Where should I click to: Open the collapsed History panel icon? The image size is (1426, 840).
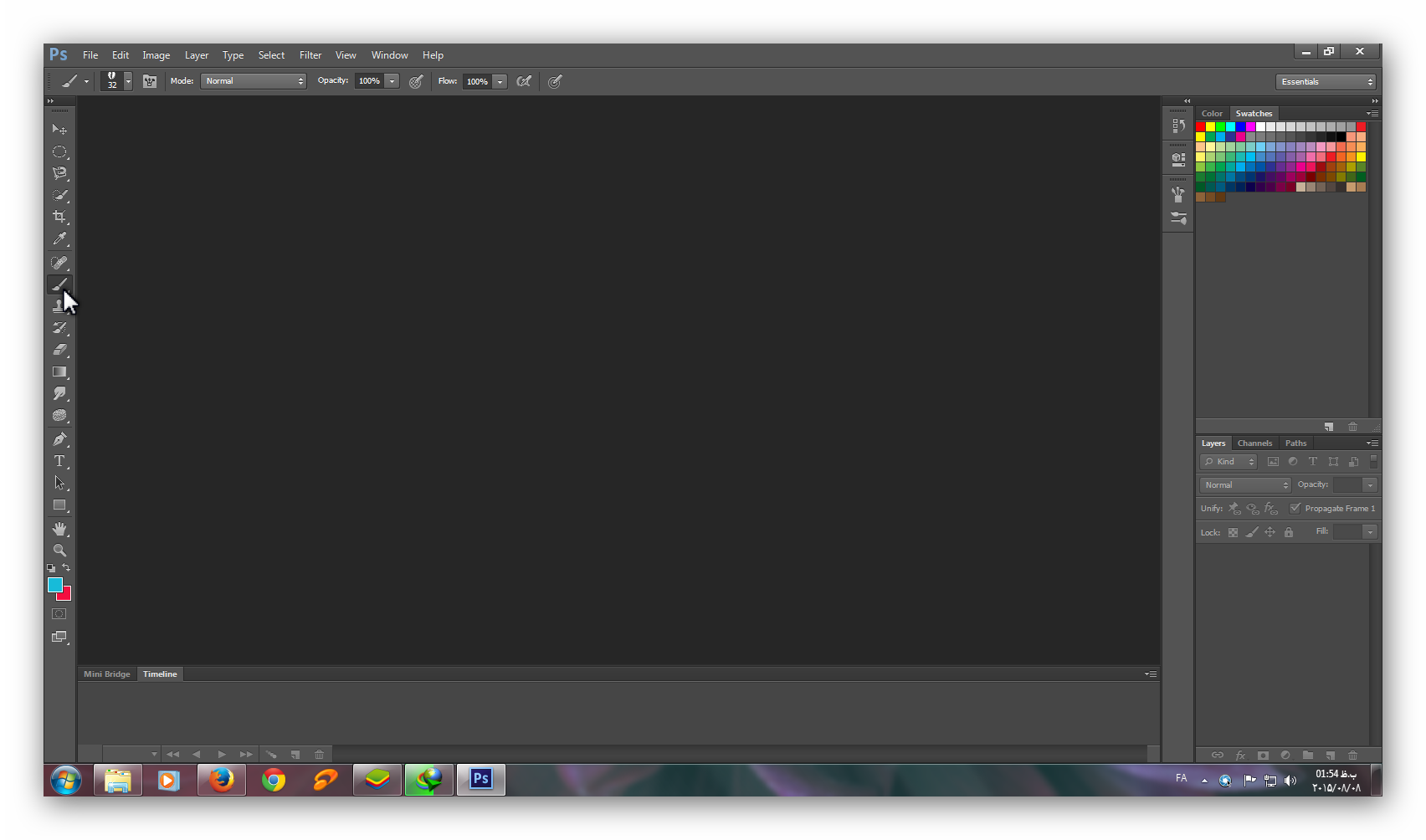coord(1178,125)
